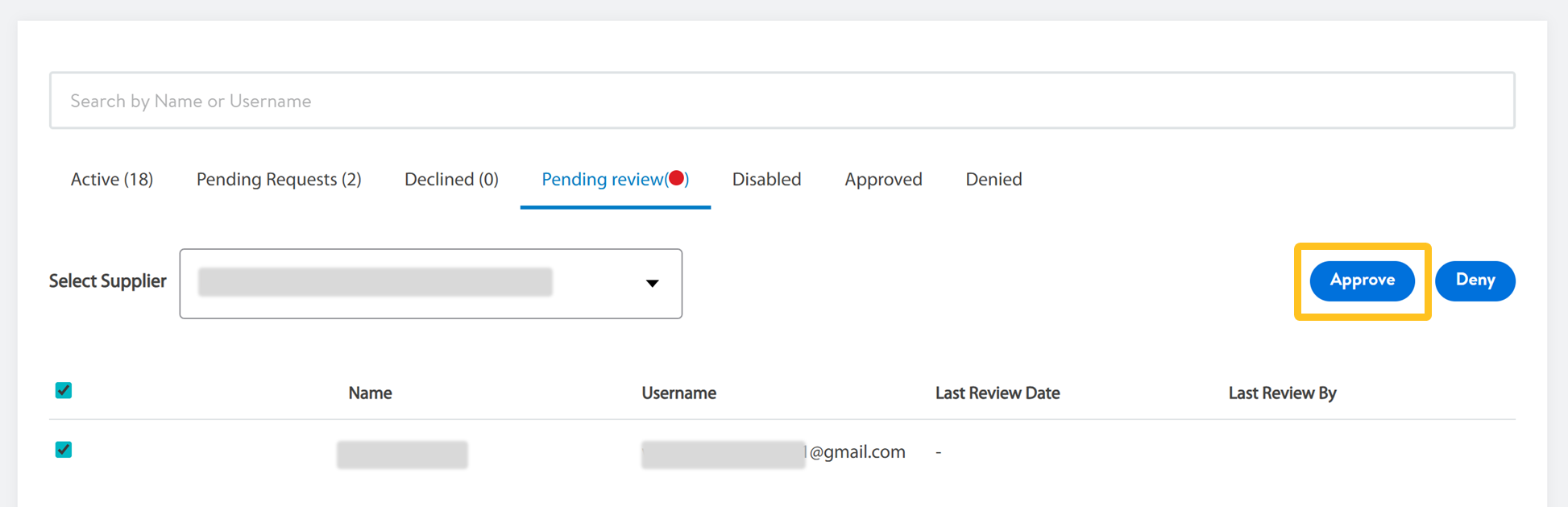Click the red notification dot on Pending review
1568x507 pixels.
click(x=677, y=178)
